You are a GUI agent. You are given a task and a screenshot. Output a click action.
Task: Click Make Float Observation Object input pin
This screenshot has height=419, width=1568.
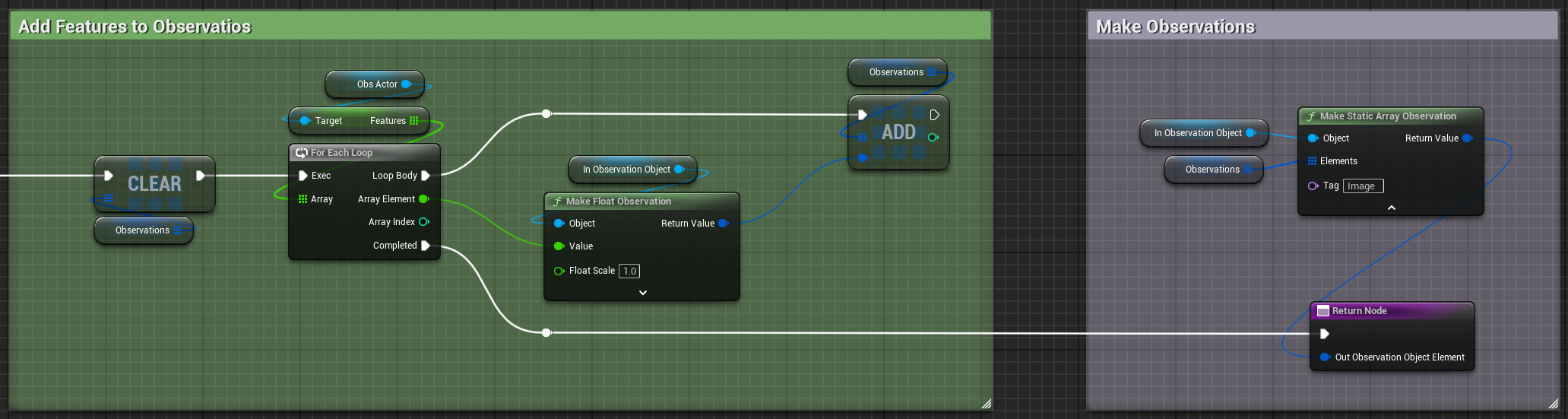[559, 224]
